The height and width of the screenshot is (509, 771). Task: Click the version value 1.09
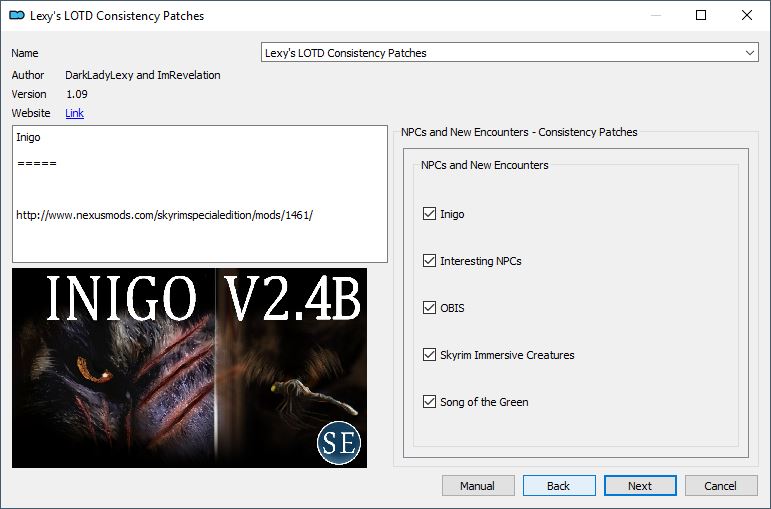tap(77, 94)
